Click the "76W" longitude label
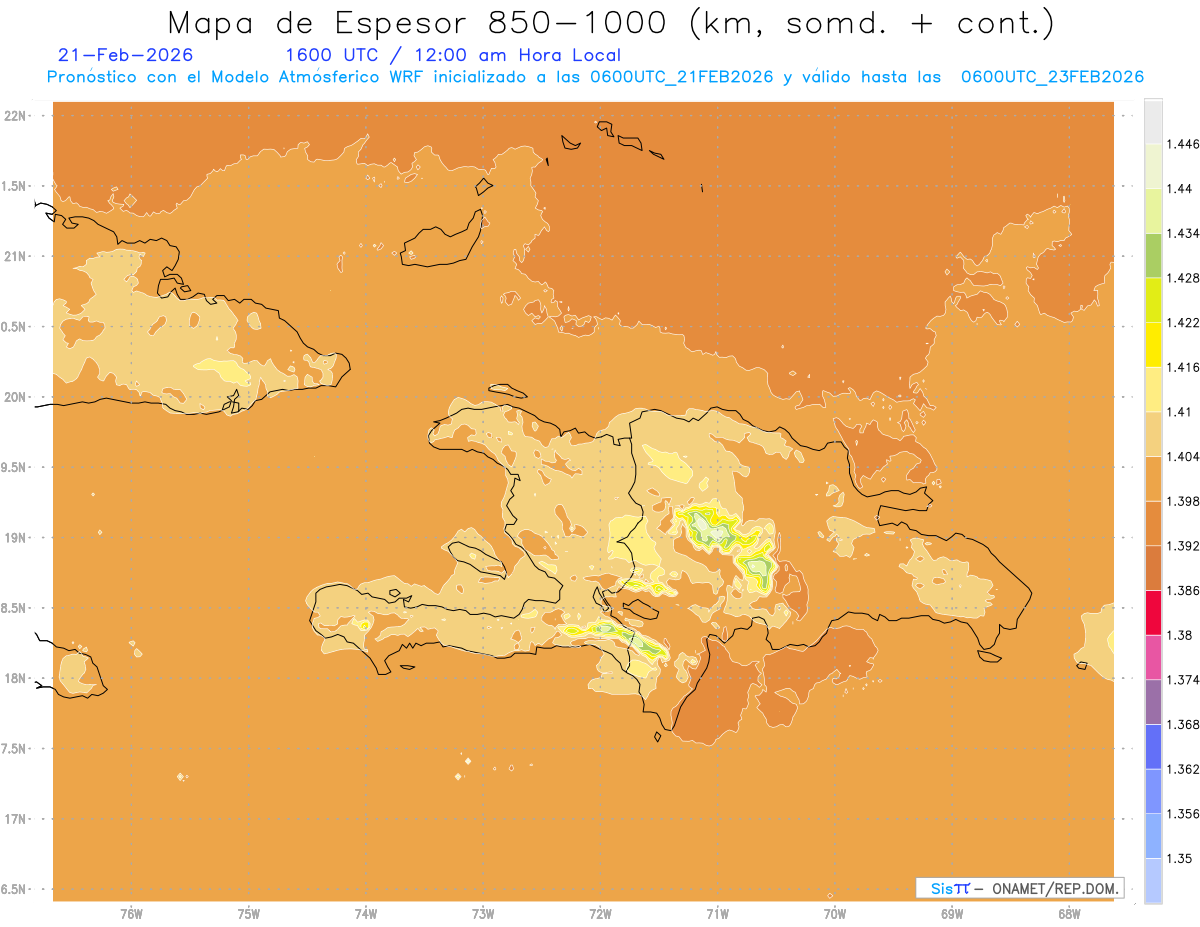This screenshot has height=927, width=1200. click(x=131, y=915)
